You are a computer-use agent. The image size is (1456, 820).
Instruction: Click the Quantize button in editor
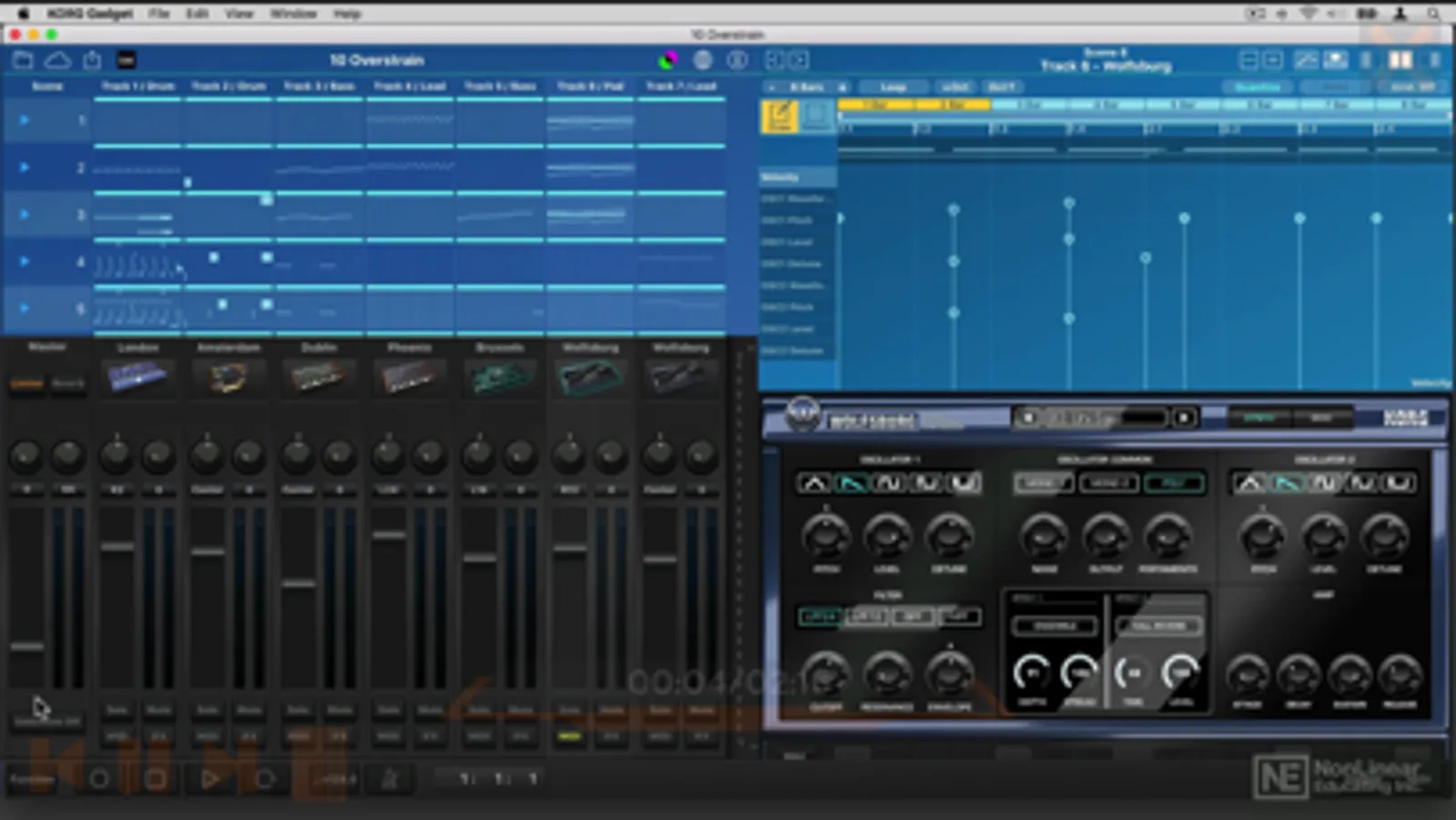pos(1257,87)
